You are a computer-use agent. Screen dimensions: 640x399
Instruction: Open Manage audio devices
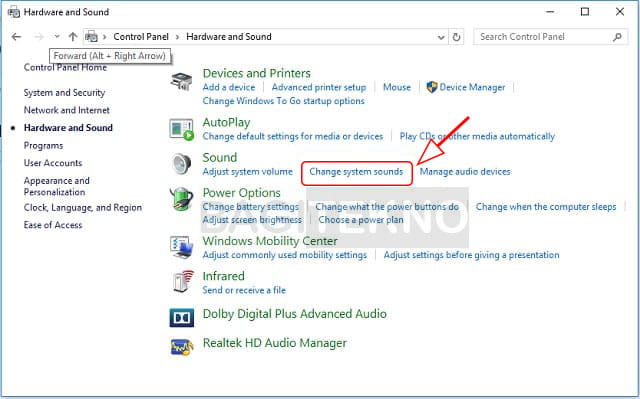pos(465,172)
